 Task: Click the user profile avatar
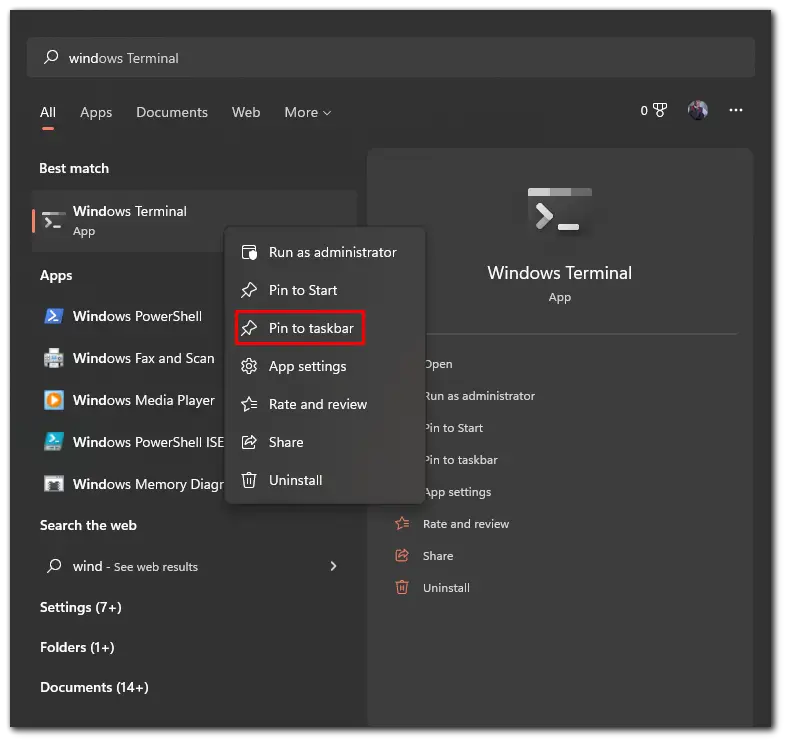pos(697,110)
